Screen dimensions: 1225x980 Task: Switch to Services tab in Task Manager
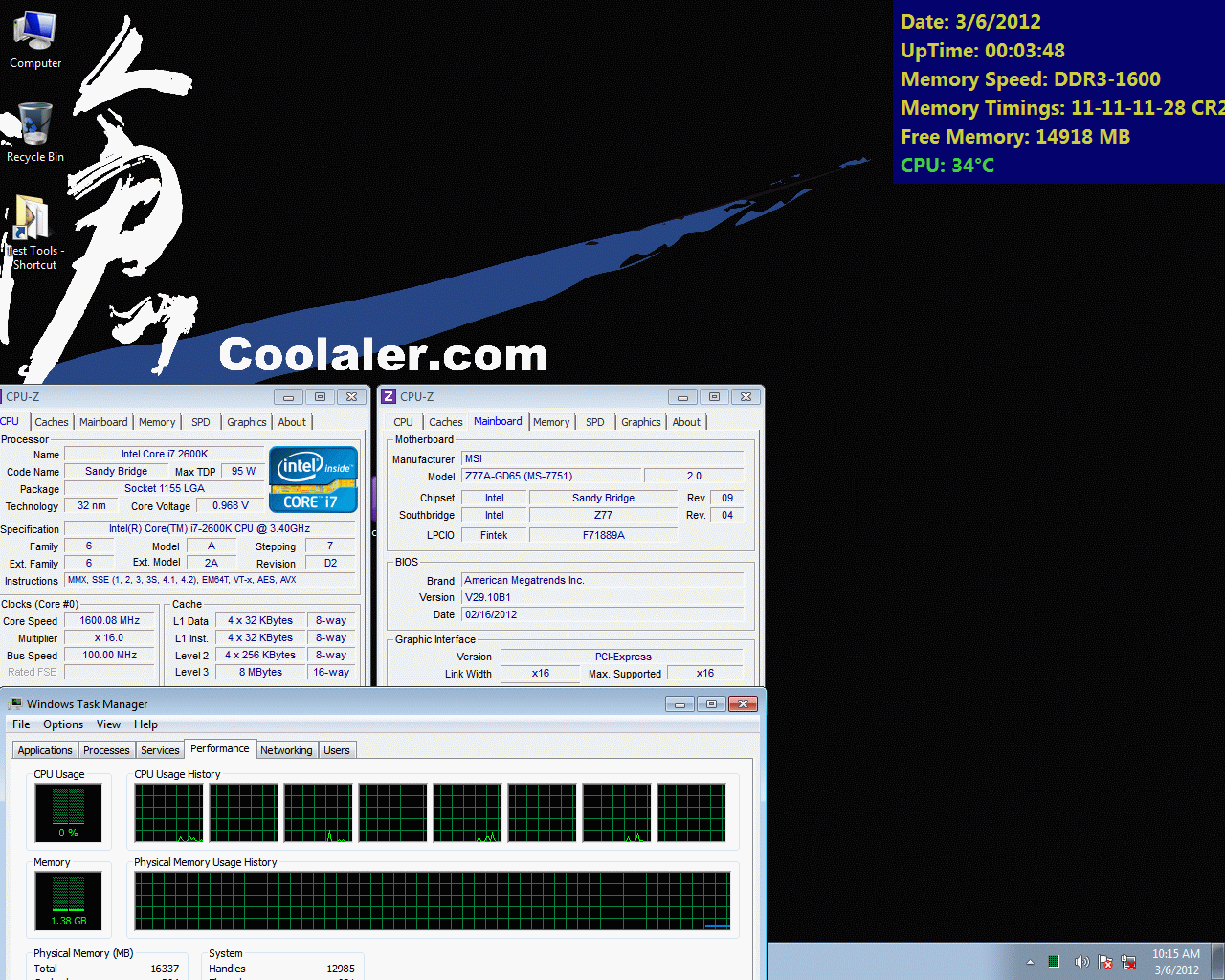click(x=160, y=750)
